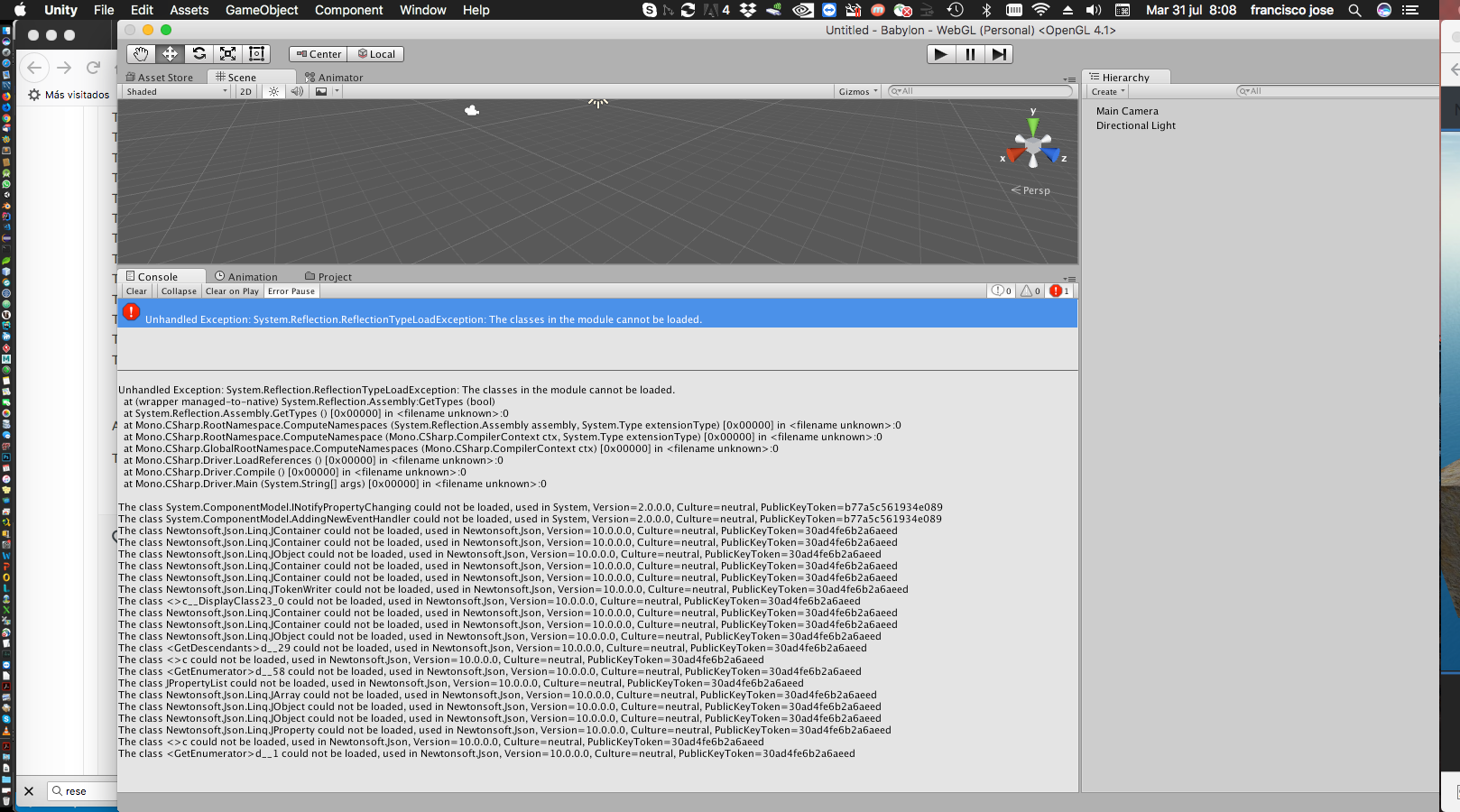The height and width of the screenshot is (812, 1460).
Task: Select the Scale tool
Action: click(227, 54)
